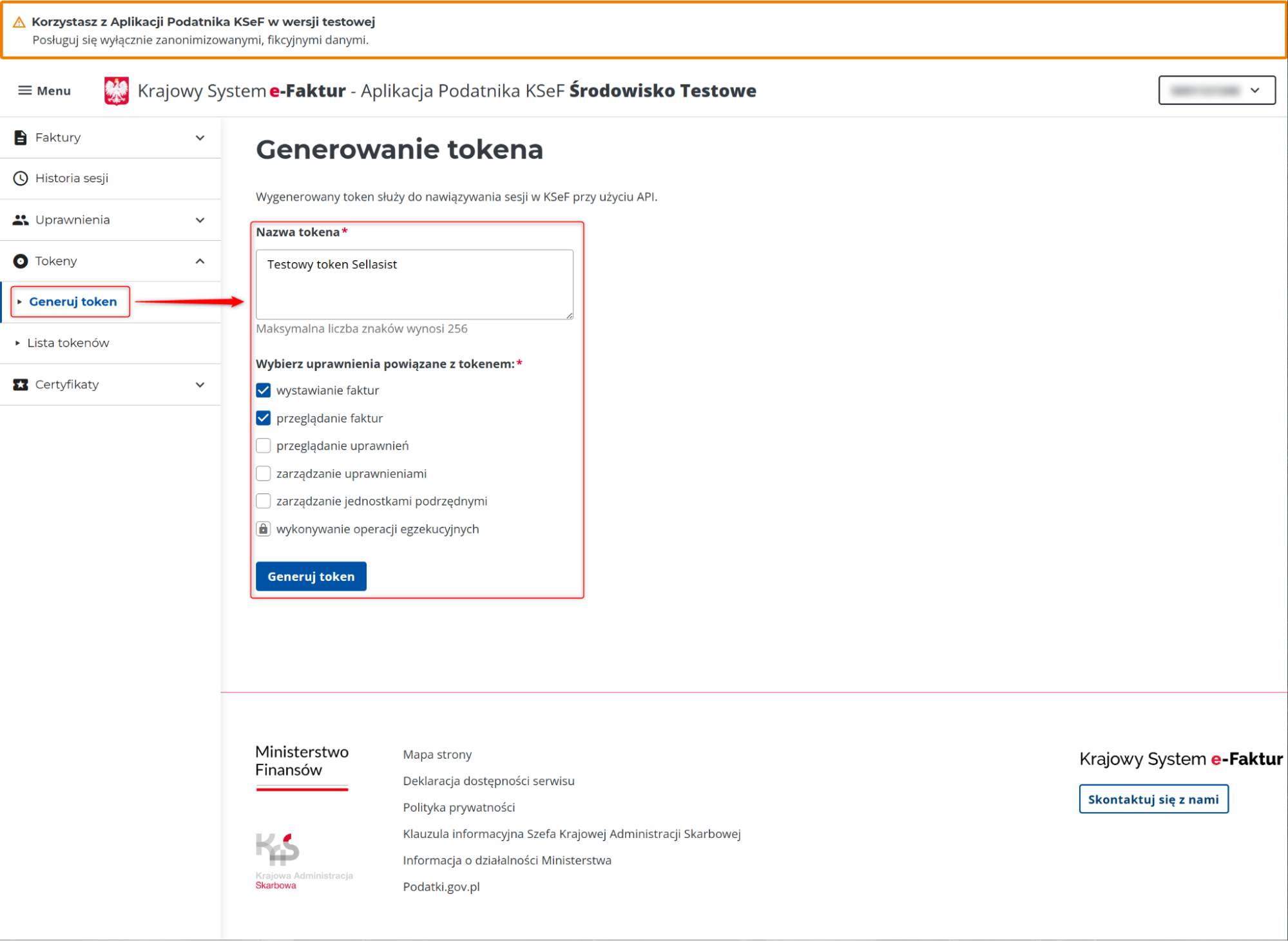Click the Historia sesji clock icon

point(21,178)
